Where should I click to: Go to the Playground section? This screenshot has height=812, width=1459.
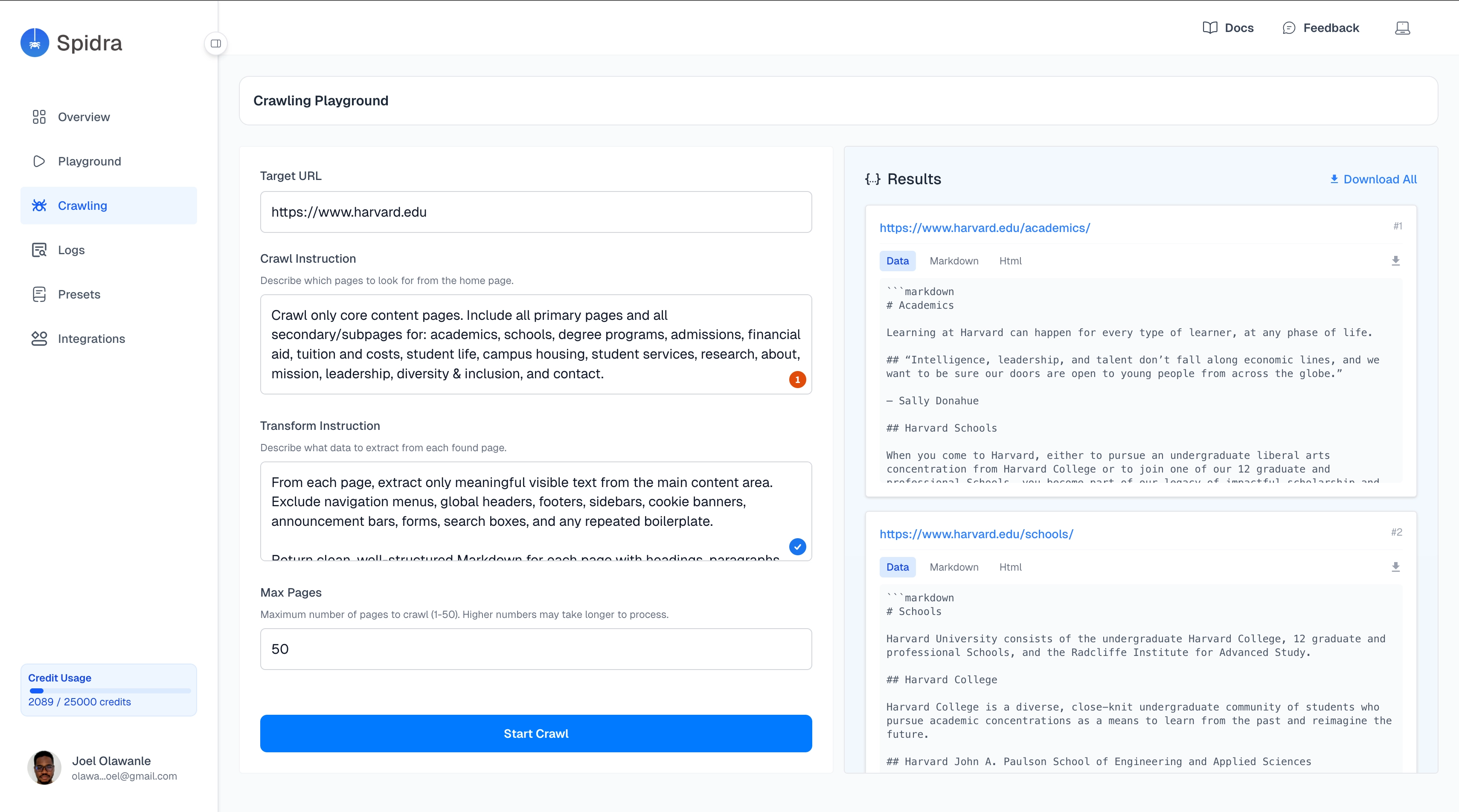tap(90, 161)
